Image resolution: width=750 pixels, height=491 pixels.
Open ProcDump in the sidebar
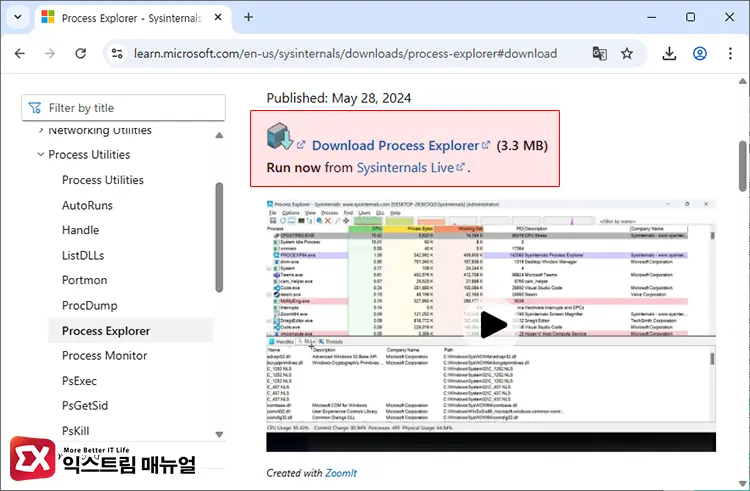(x=89, y=306)
